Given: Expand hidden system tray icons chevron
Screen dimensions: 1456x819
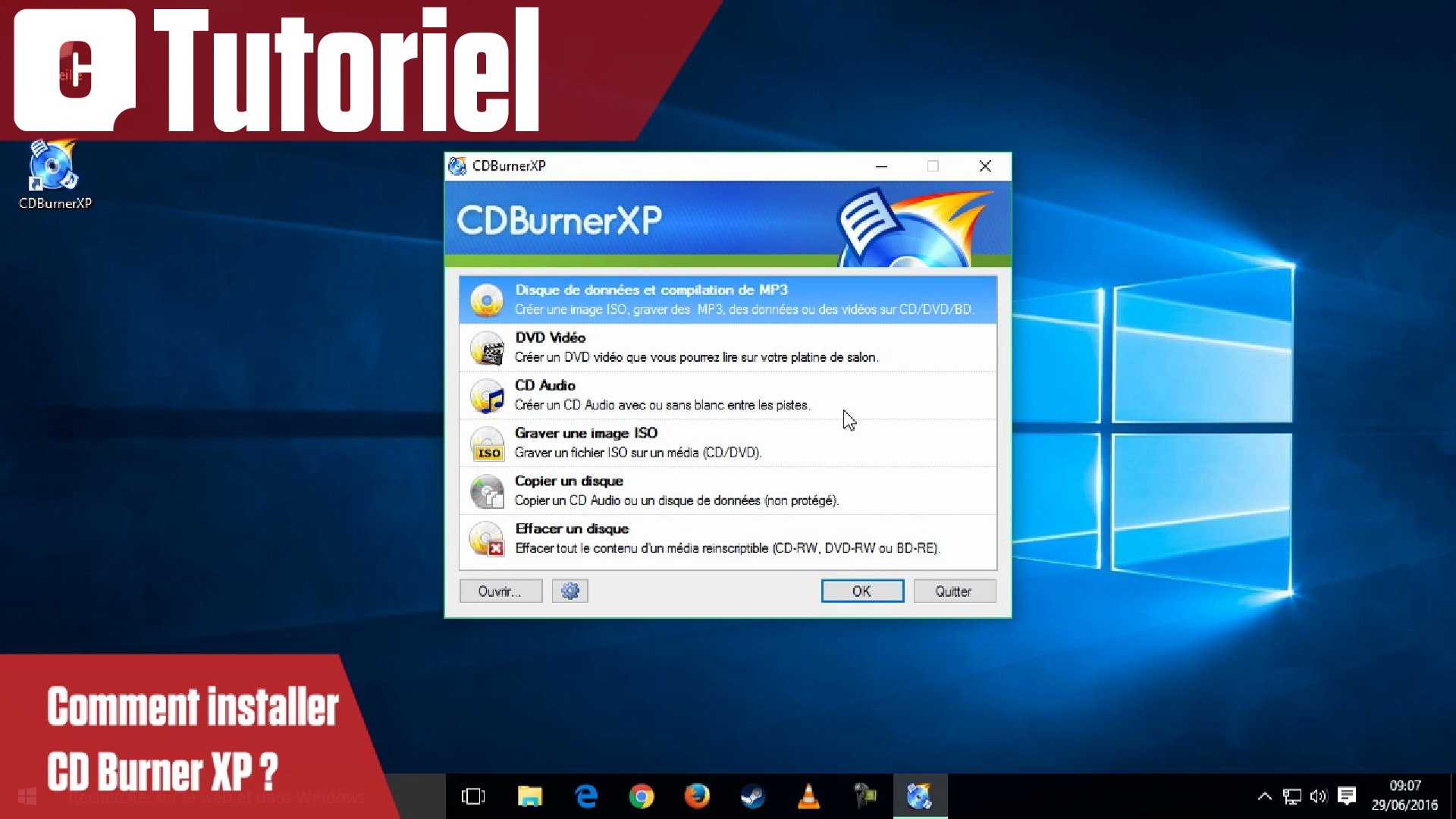Looking at the screenshot, I should tap(1264, 796).
